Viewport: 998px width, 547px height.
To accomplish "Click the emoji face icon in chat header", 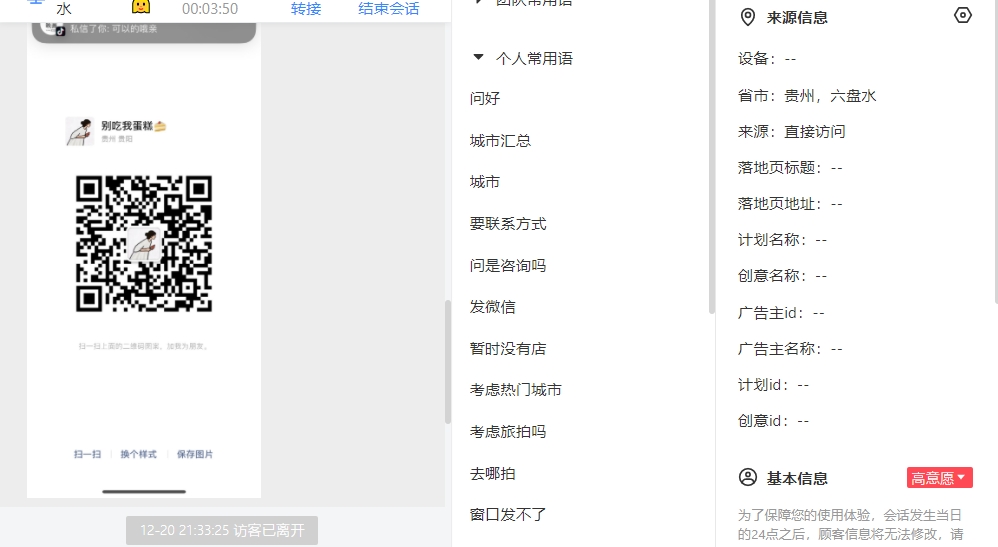I will [x=141, y=7].
